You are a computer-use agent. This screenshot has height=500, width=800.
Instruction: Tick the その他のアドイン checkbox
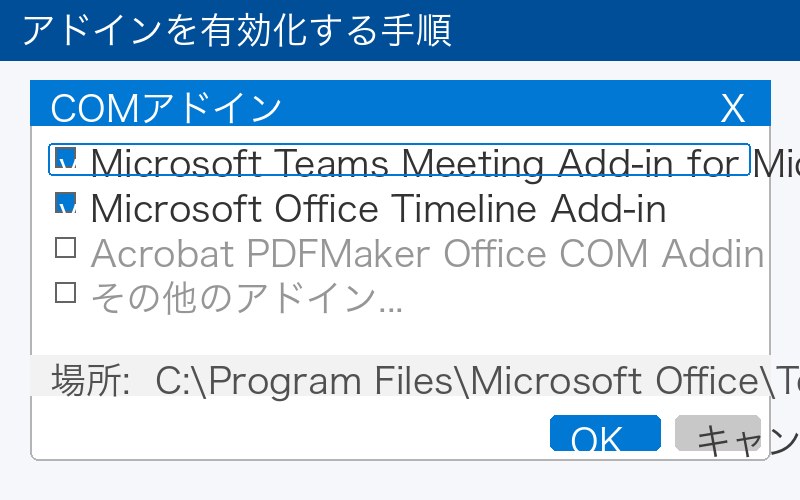[66, 293]
